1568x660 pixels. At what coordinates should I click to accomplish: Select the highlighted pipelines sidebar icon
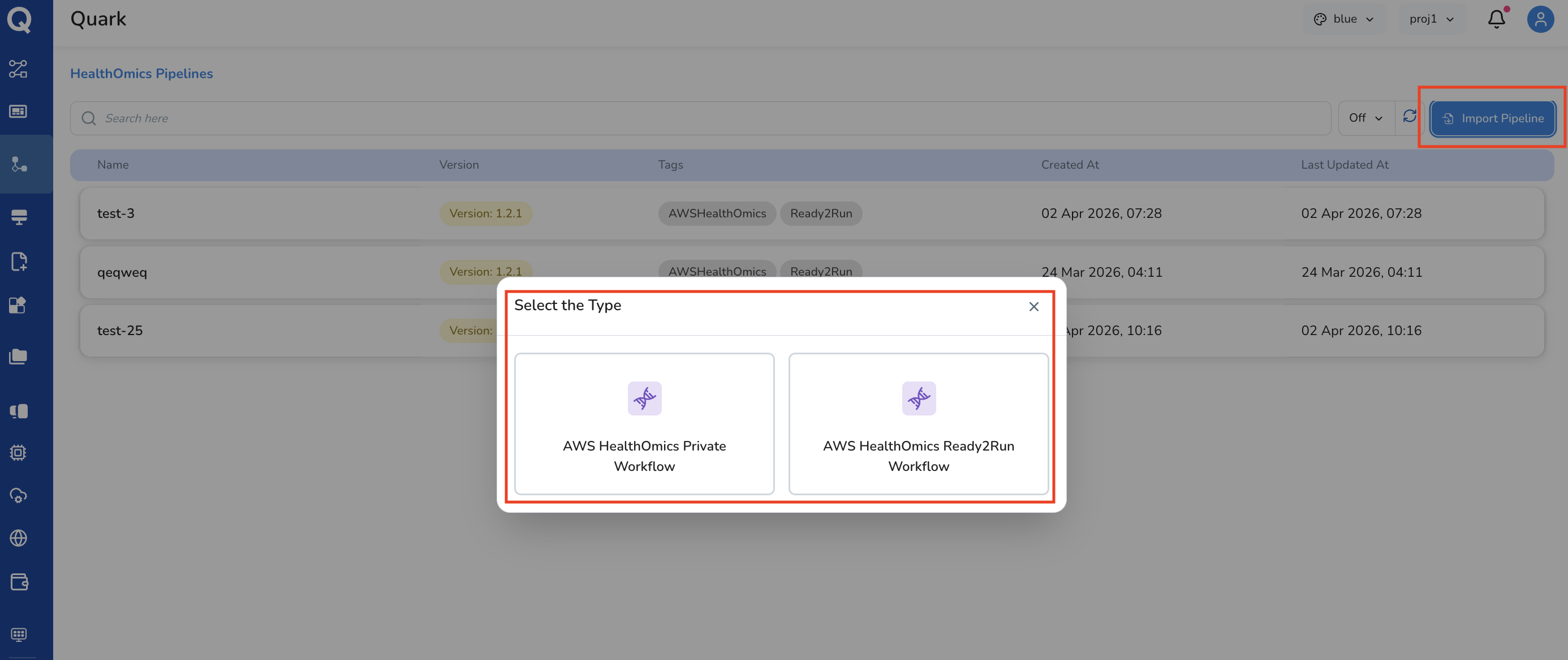pyautogui.click(x=19, y=164)
